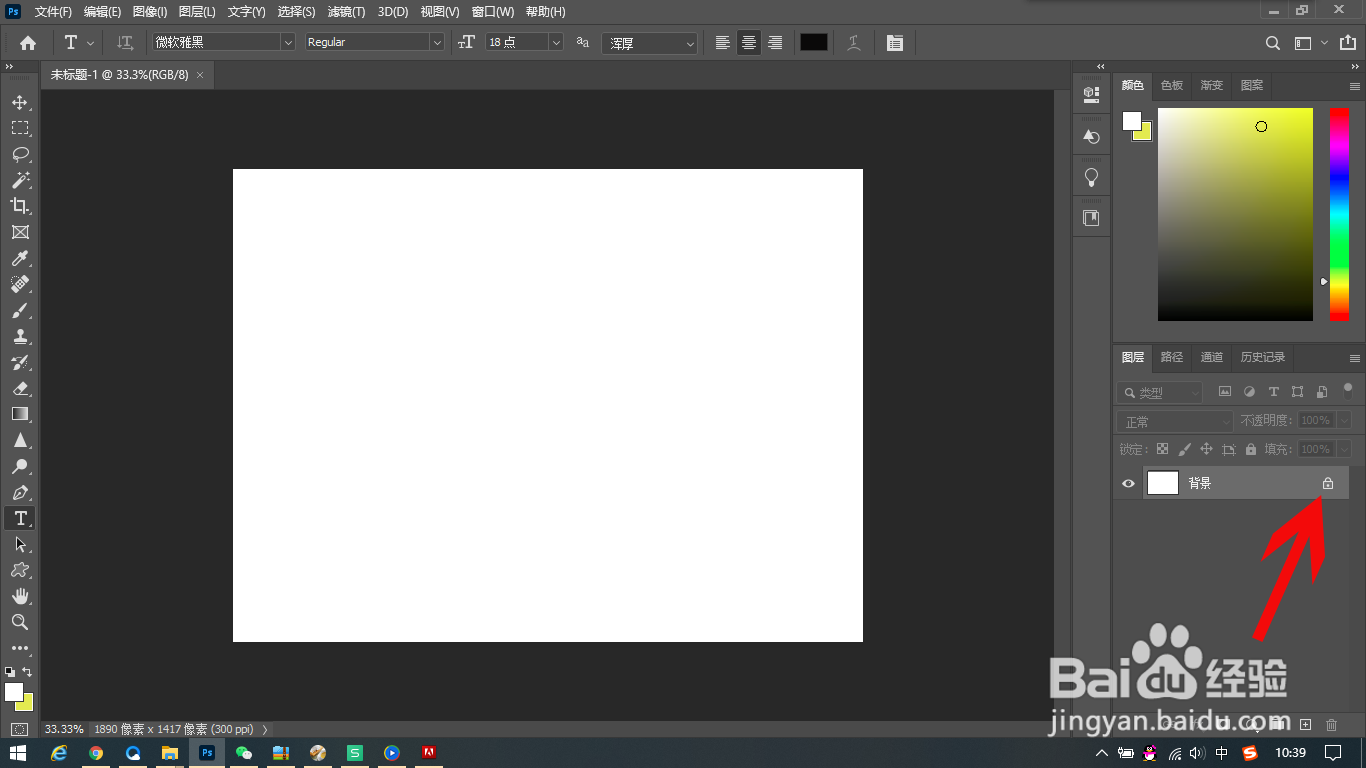Screen dimensions: 1366x768
Task: Click the text color swatch in options bar
Action: point(814,42)
